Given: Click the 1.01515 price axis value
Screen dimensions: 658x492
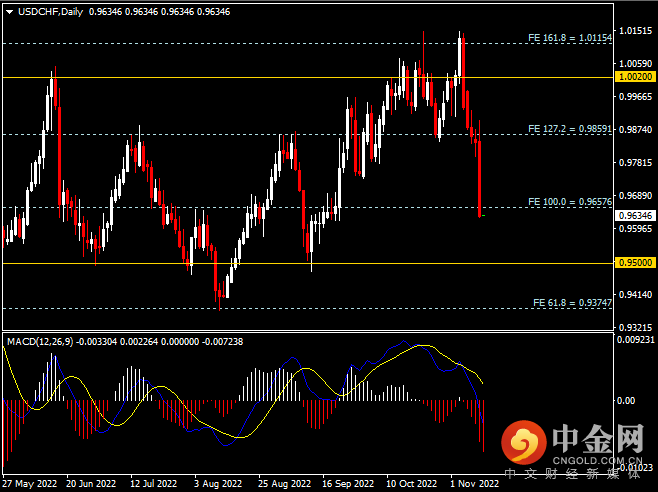Looking at the screenshot, I should click(636, 31).
